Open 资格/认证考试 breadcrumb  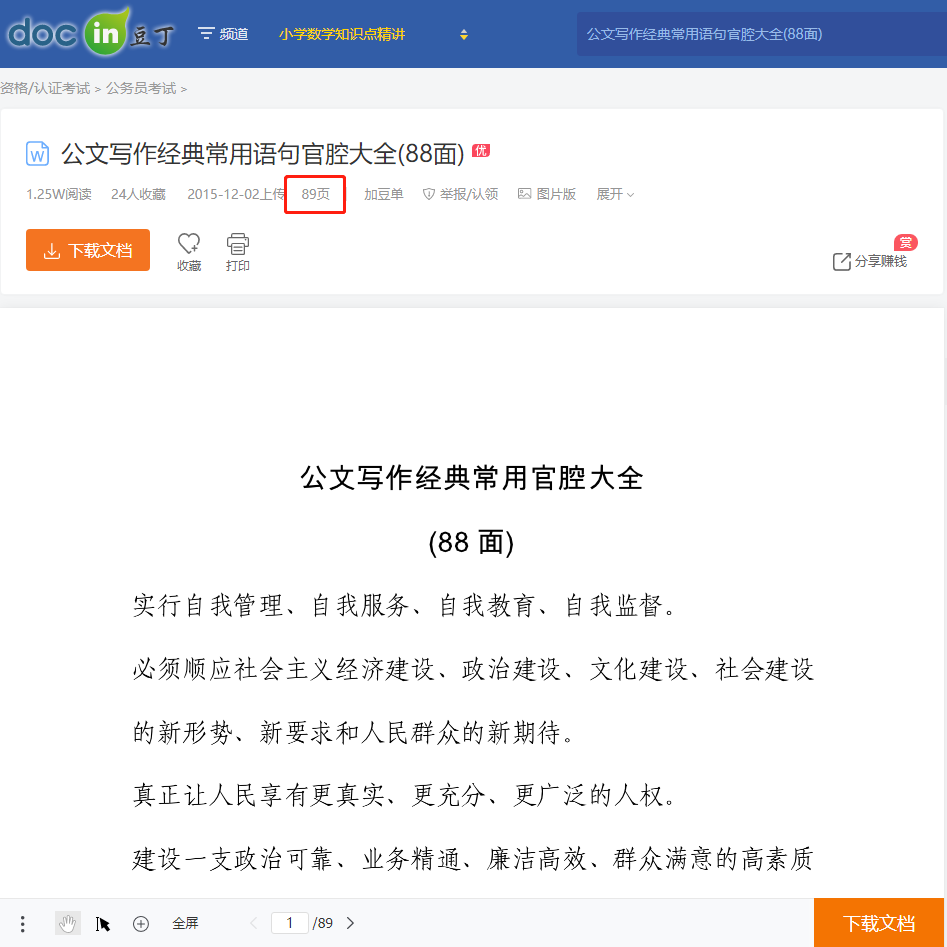45,88
